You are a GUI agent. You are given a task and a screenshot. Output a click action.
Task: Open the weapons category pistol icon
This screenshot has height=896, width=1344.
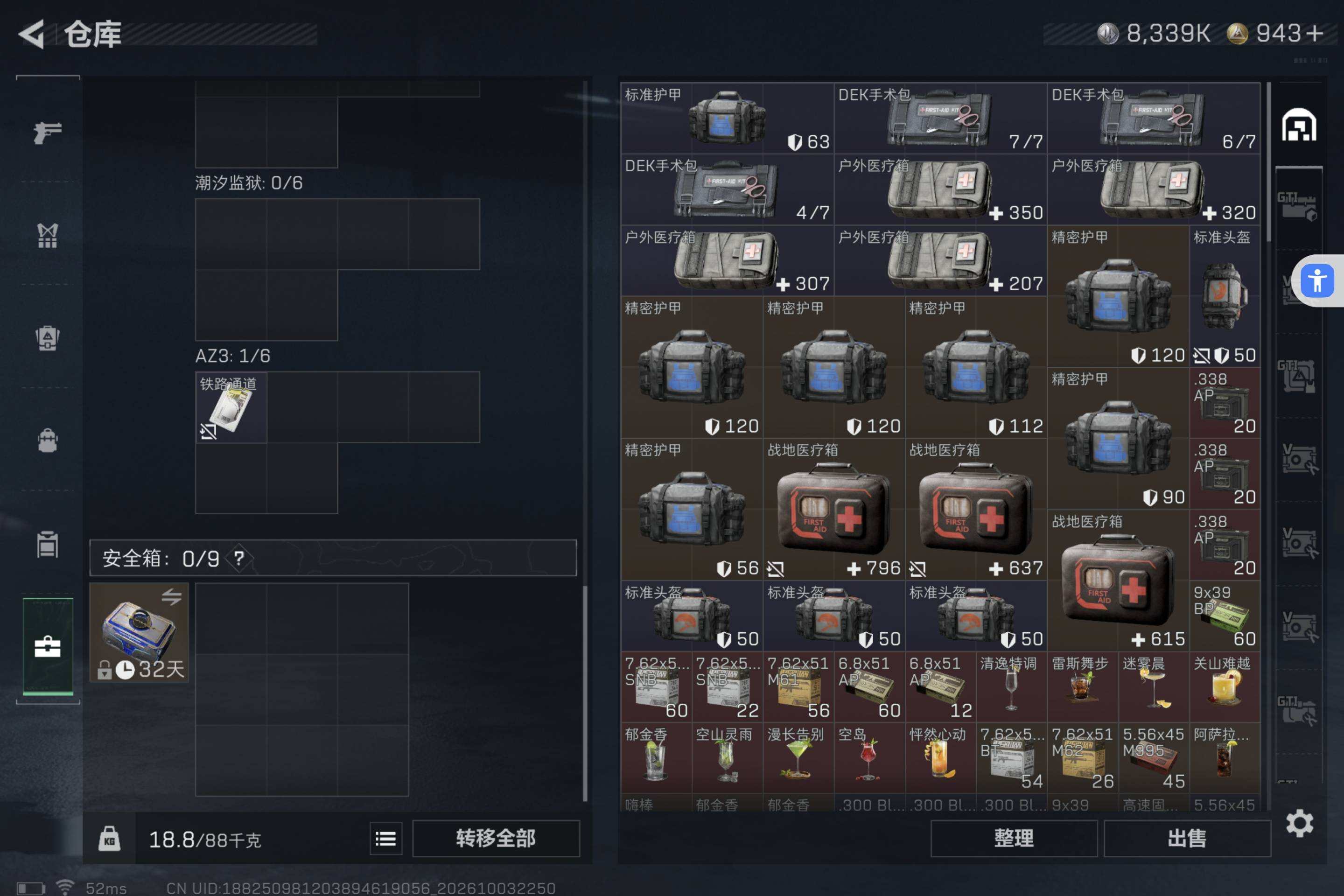[48, 133]
